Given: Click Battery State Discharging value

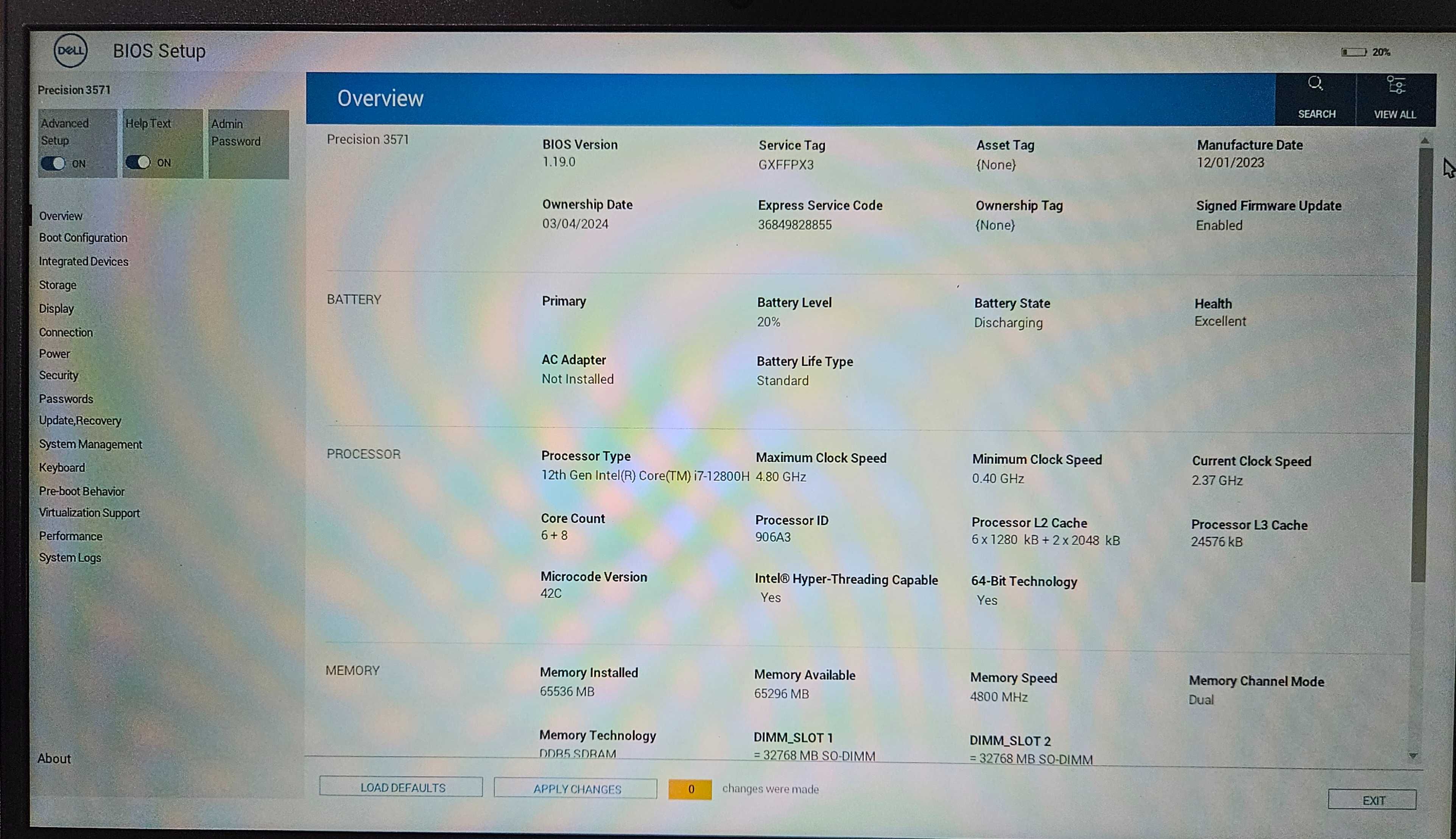Looking at the screenshot, I should [x=1008, y=323].
